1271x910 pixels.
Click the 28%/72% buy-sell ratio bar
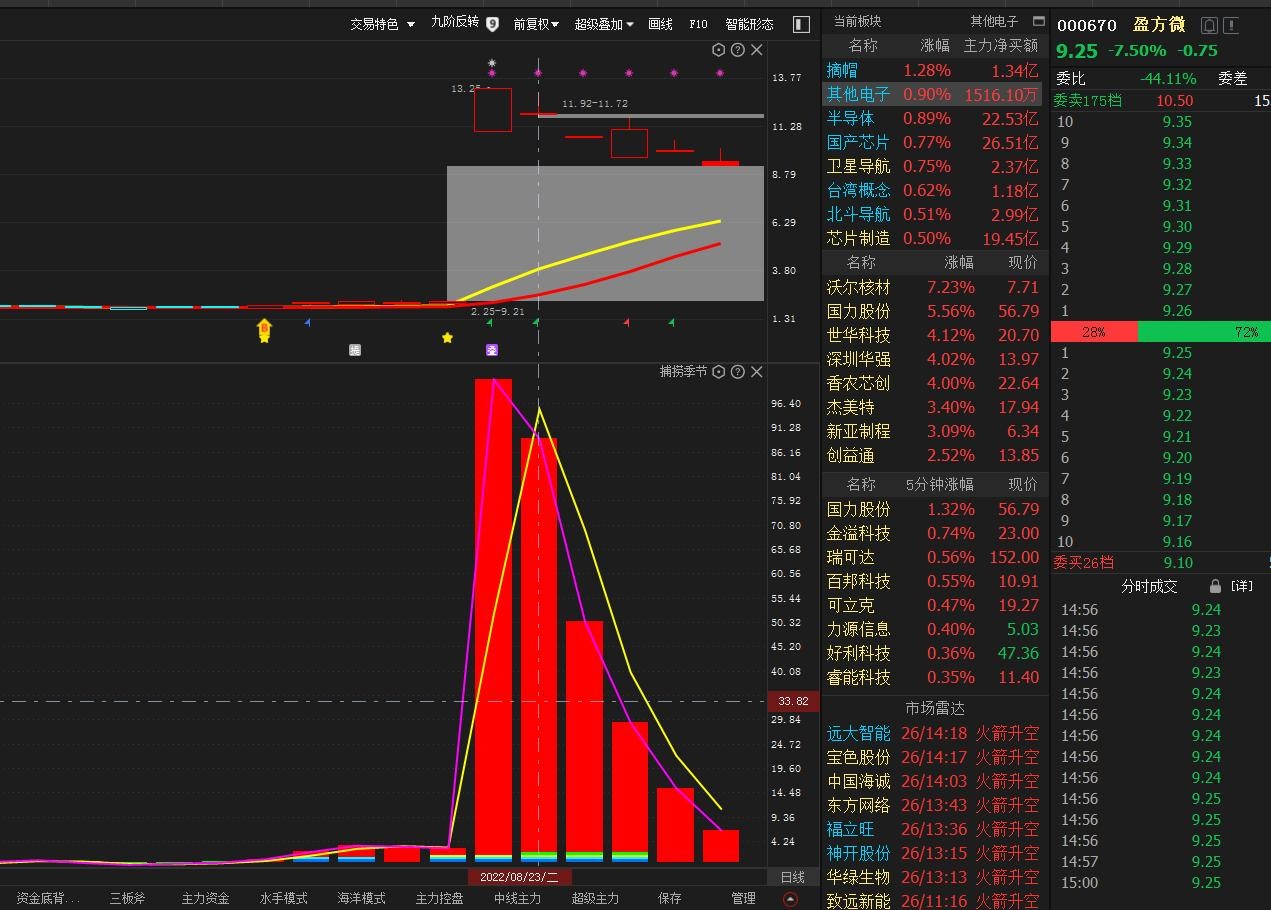(x=1160, y=332)
